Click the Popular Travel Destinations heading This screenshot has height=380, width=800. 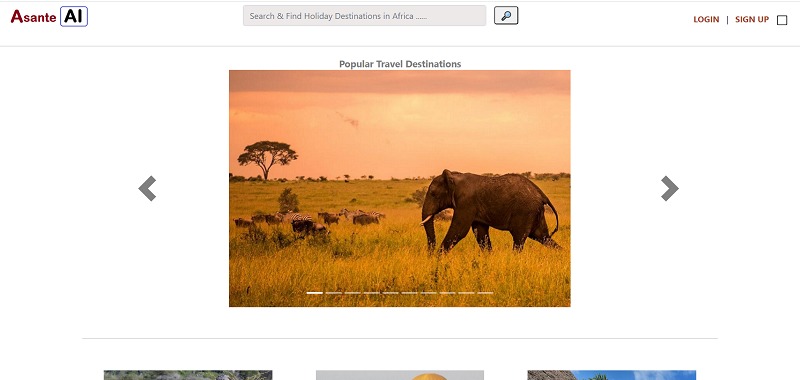coord(400,64)
